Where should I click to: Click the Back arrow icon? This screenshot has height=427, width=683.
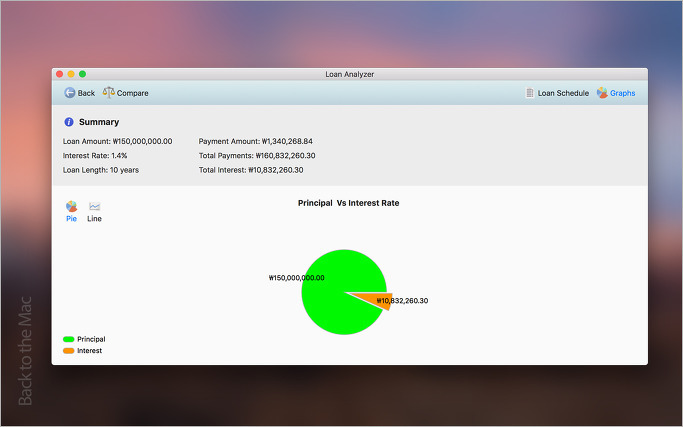pyautogui.click(x=70, y=92)
